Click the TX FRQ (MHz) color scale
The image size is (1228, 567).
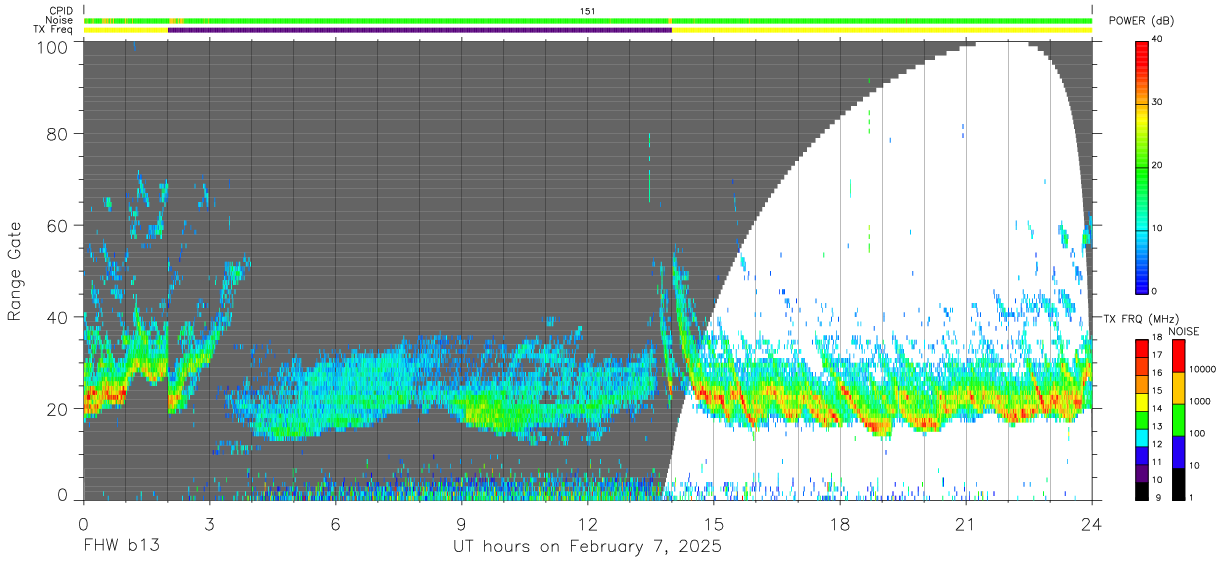[x=1142, y=419]
